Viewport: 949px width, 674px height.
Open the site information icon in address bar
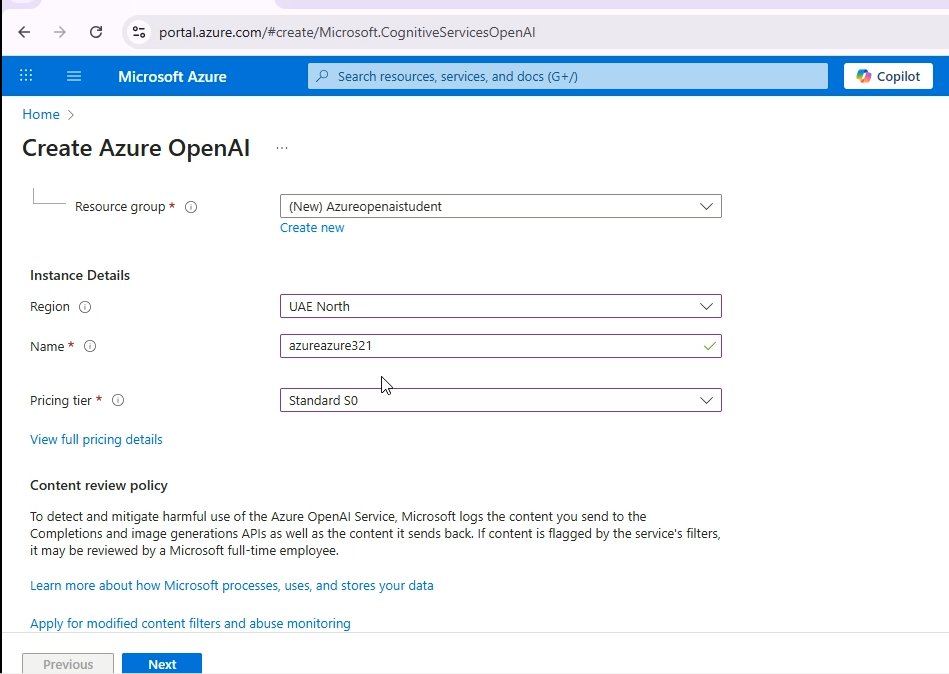[140, 32]
